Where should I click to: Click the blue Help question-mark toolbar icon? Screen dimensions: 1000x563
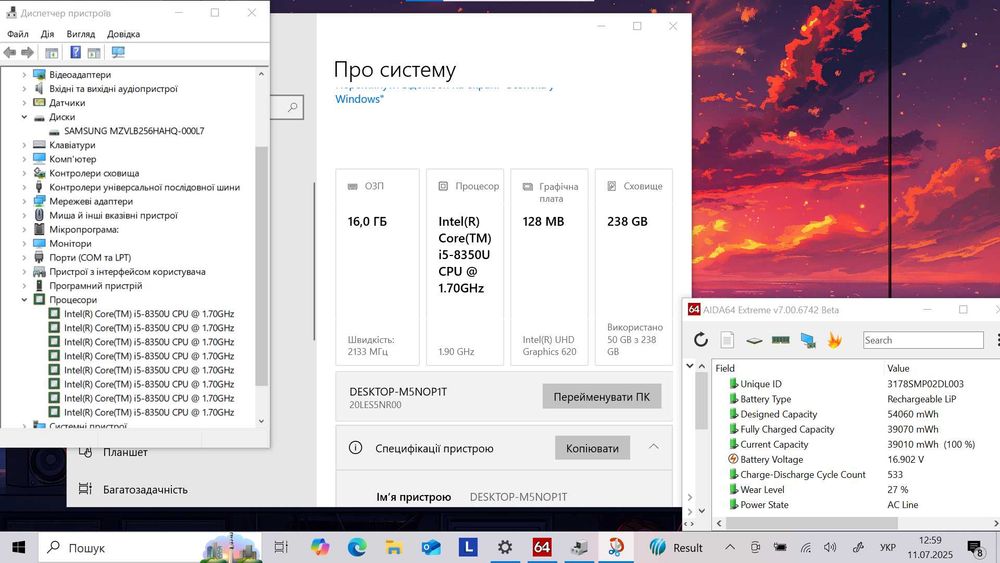pyautogui.click(x=75, y=52)
